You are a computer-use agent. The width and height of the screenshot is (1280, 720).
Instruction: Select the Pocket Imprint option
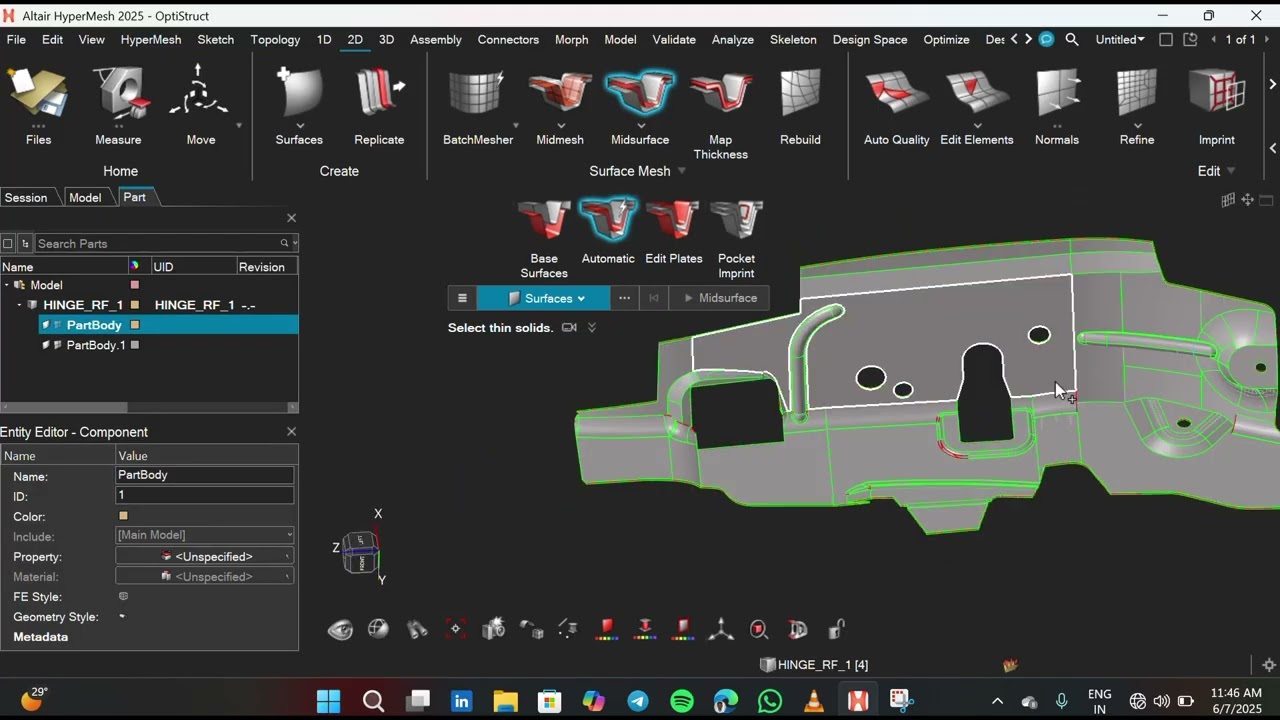point(736,238)
